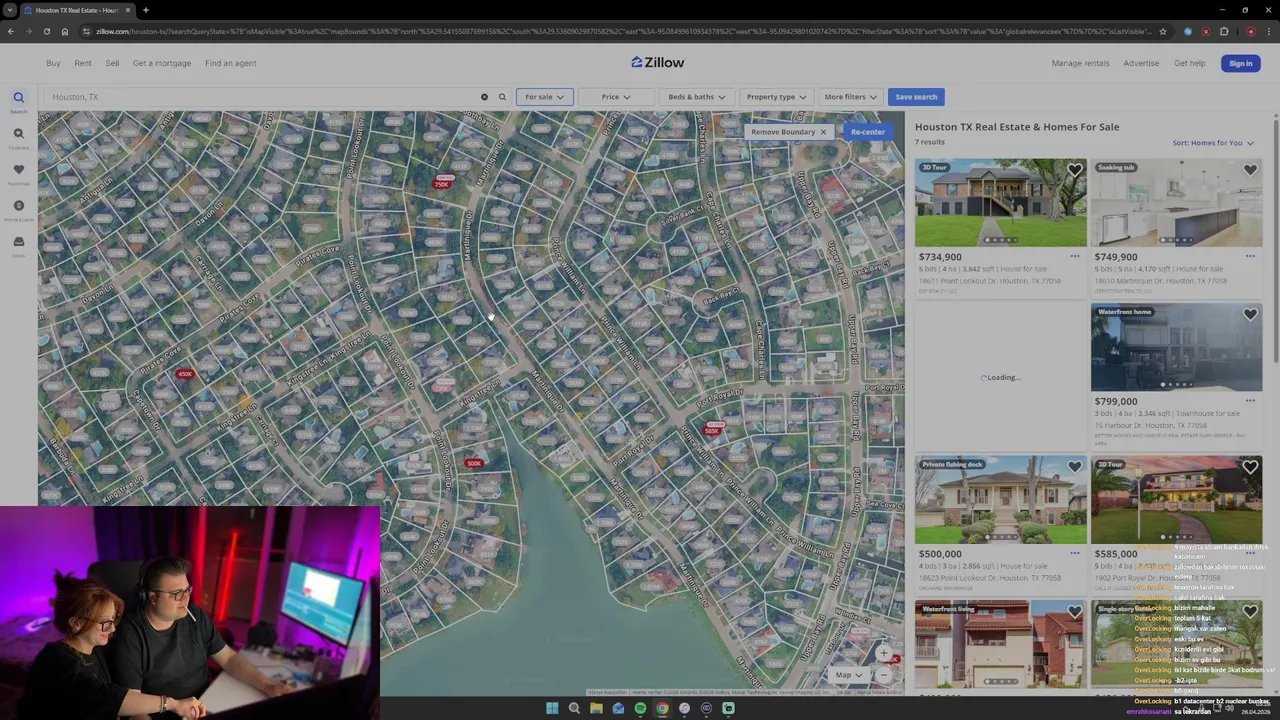Zoom in on the map
The width and height of the screenshot is (1280, 720).
tap(883, 653)
